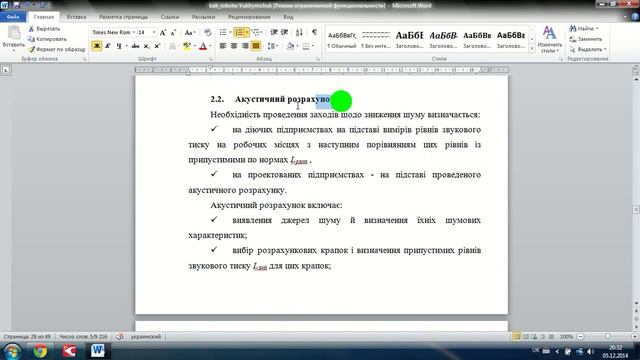Click the shrink font icon
The width and height of the screenshot is (640, 360).
pos(173,33)
